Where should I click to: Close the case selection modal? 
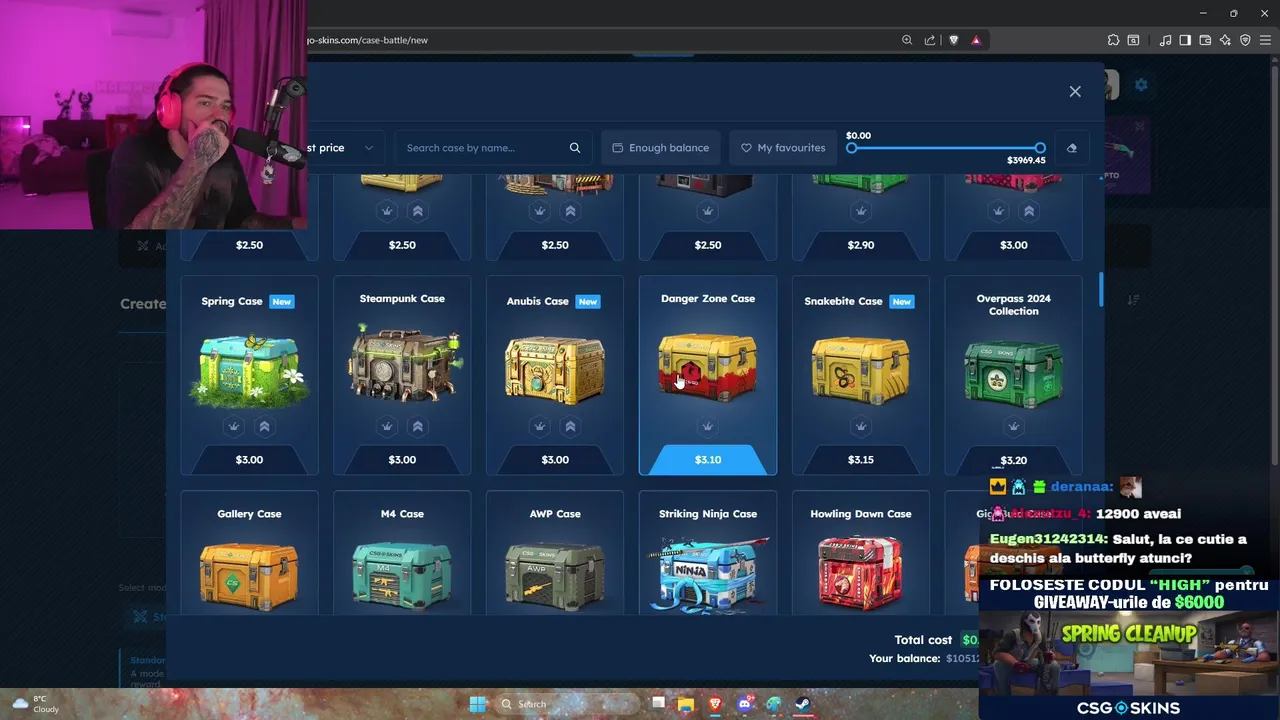1075,91
